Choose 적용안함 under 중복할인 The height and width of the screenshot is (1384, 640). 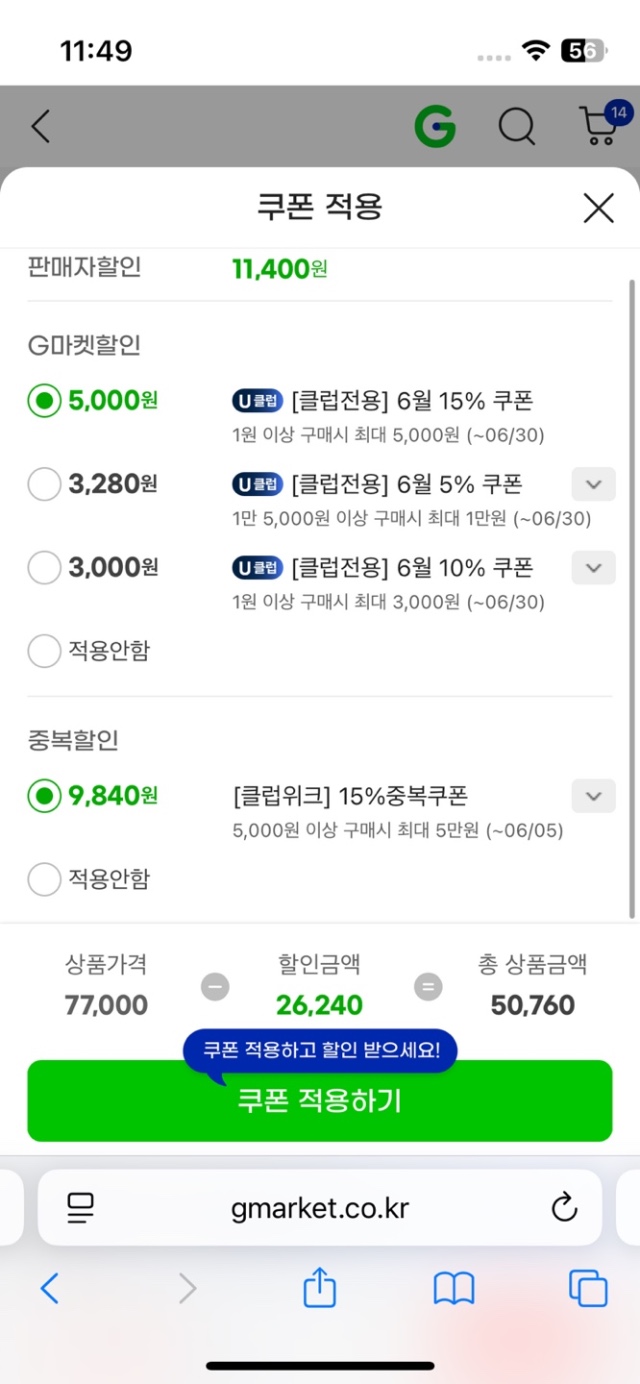coord(44,879)
